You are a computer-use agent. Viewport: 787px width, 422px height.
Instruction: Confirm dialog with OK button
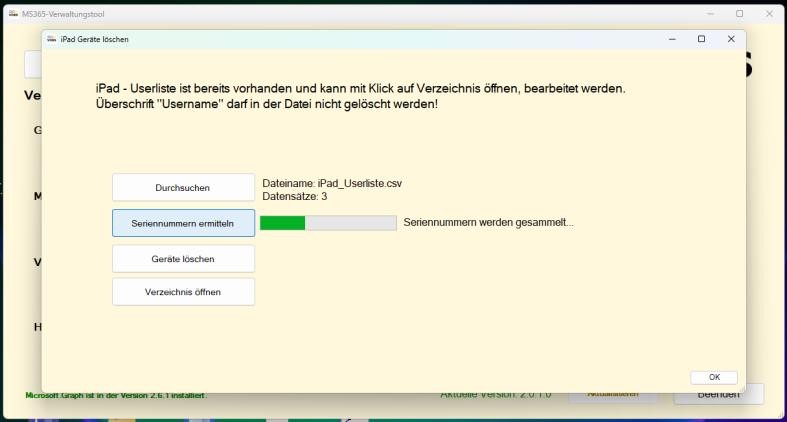point(714,377)
